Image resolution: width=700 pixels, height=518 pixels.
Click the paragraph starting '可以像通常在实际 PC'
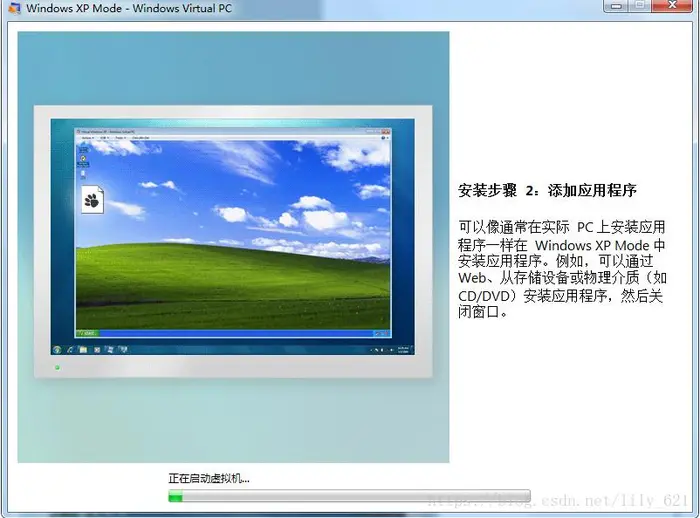pos(562,269)
